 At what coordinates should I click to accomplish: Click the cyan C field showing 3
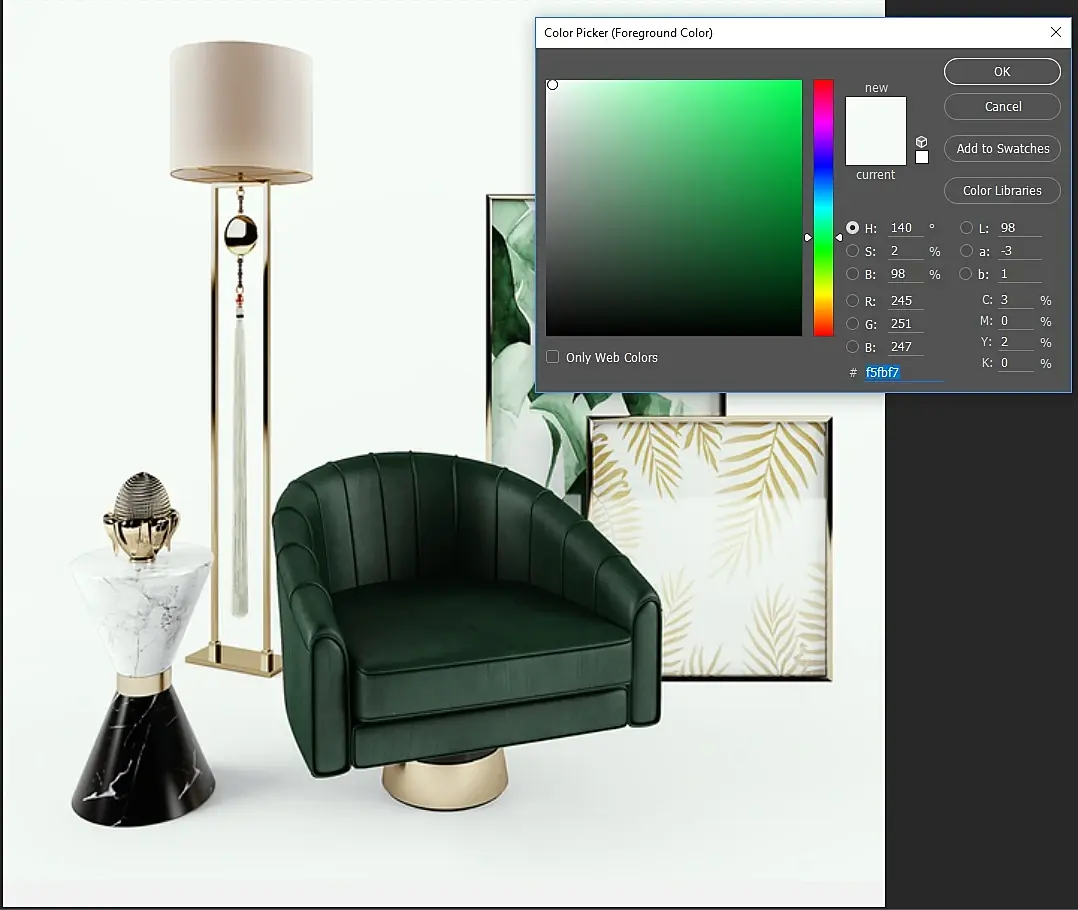(1016, 300)
